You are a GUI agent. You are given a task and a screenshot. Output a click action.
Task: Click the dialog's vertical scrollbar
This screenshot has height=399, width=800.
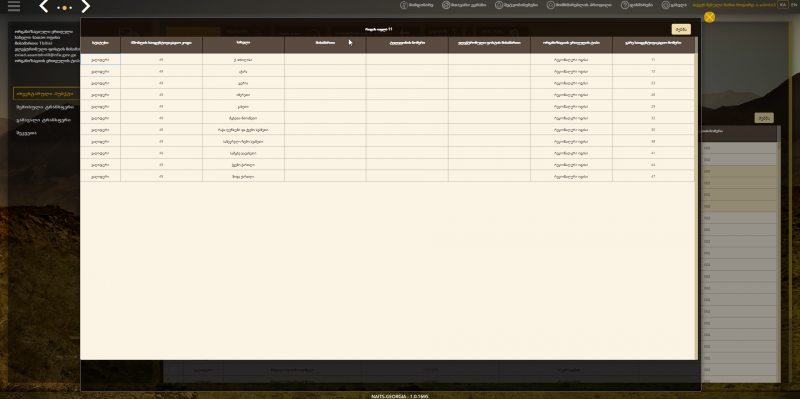tap(696, 198)
